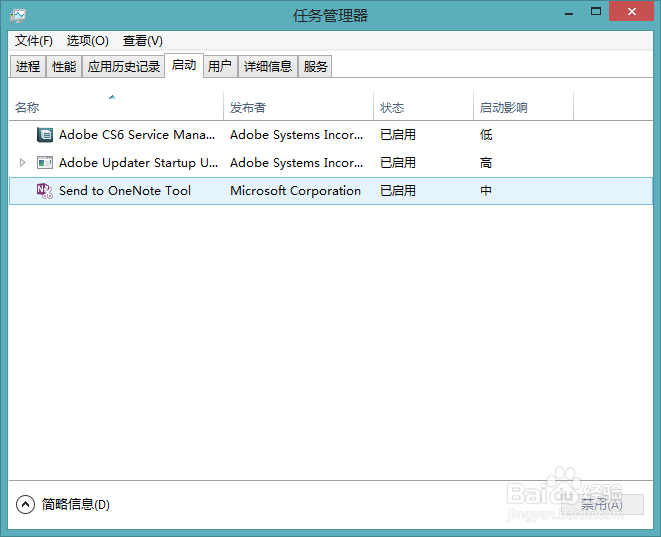Open the 查看(V) menu
This screenshot has width=661, height=537.
tap(142, 41)
